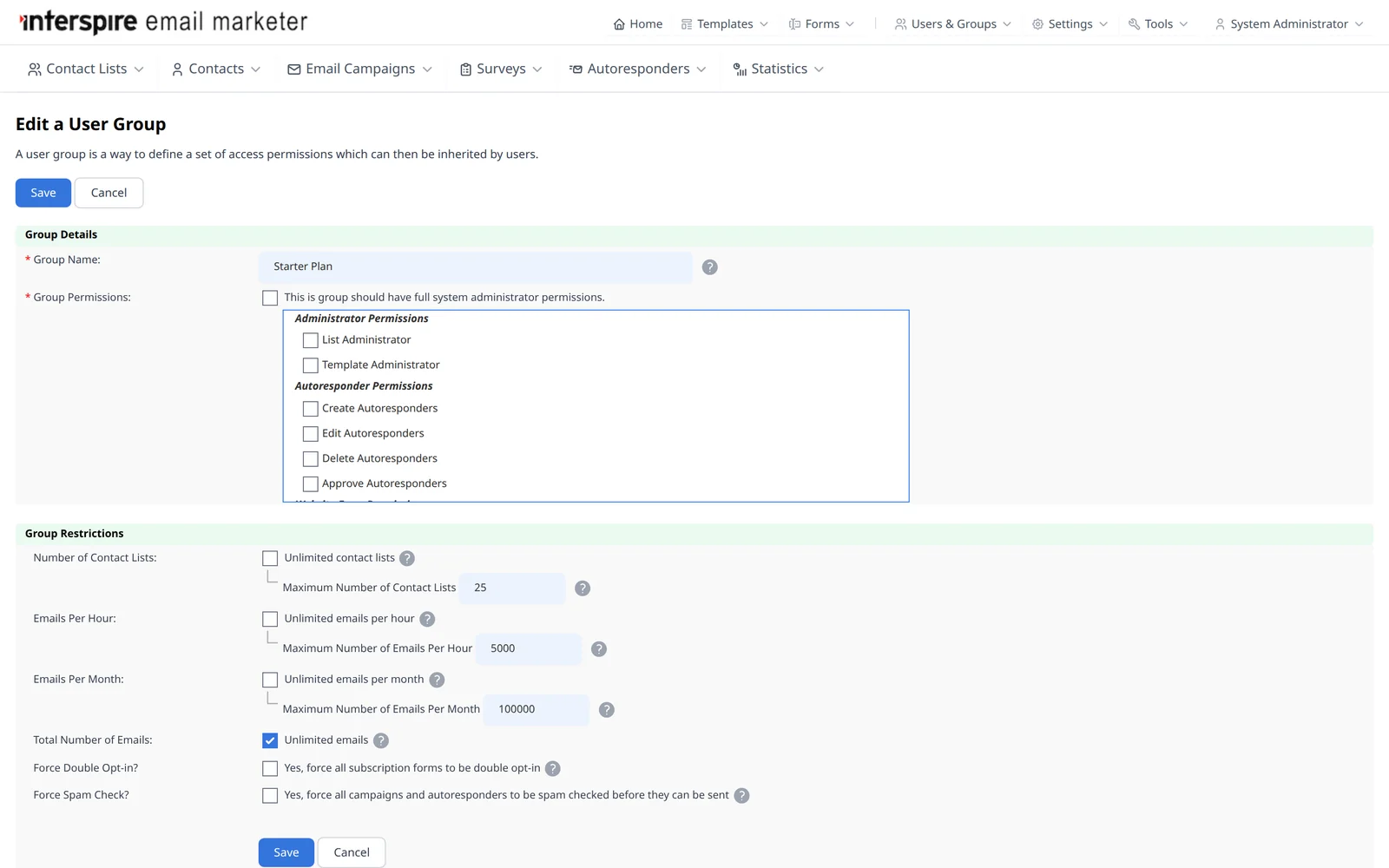The width and height of the screenshot is (1389, 868).
Task: Click the bottom Save button
Action: [x=286, y=852]
